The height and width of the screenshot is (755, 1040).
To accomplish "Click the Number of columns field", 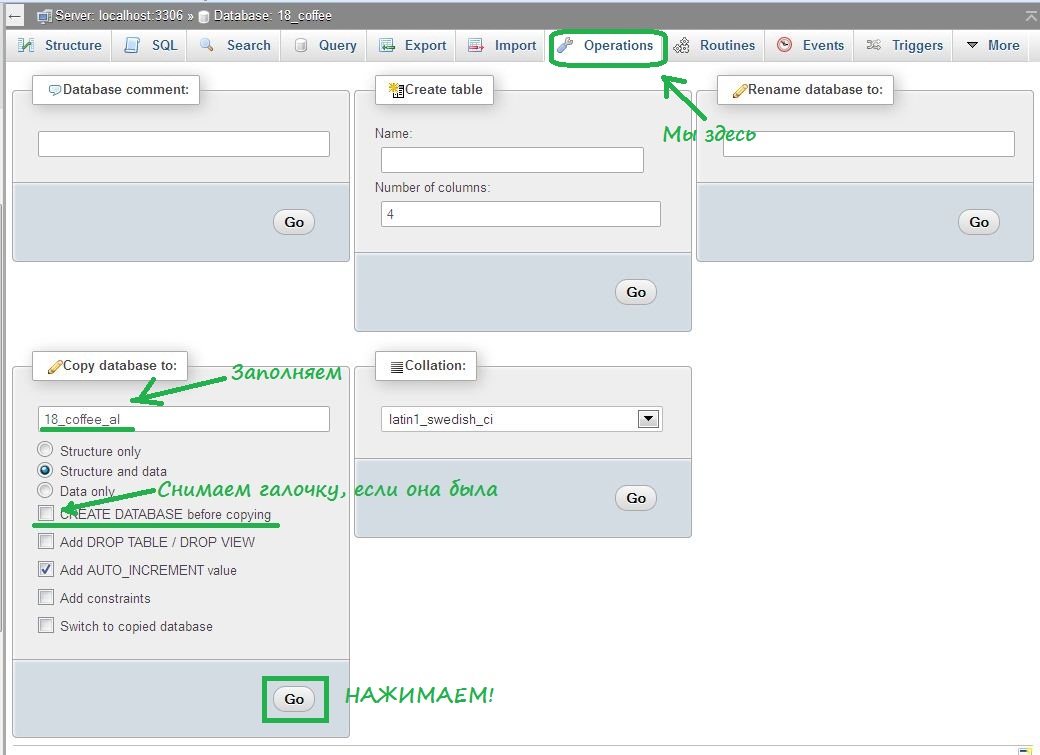I will (520, 214).
